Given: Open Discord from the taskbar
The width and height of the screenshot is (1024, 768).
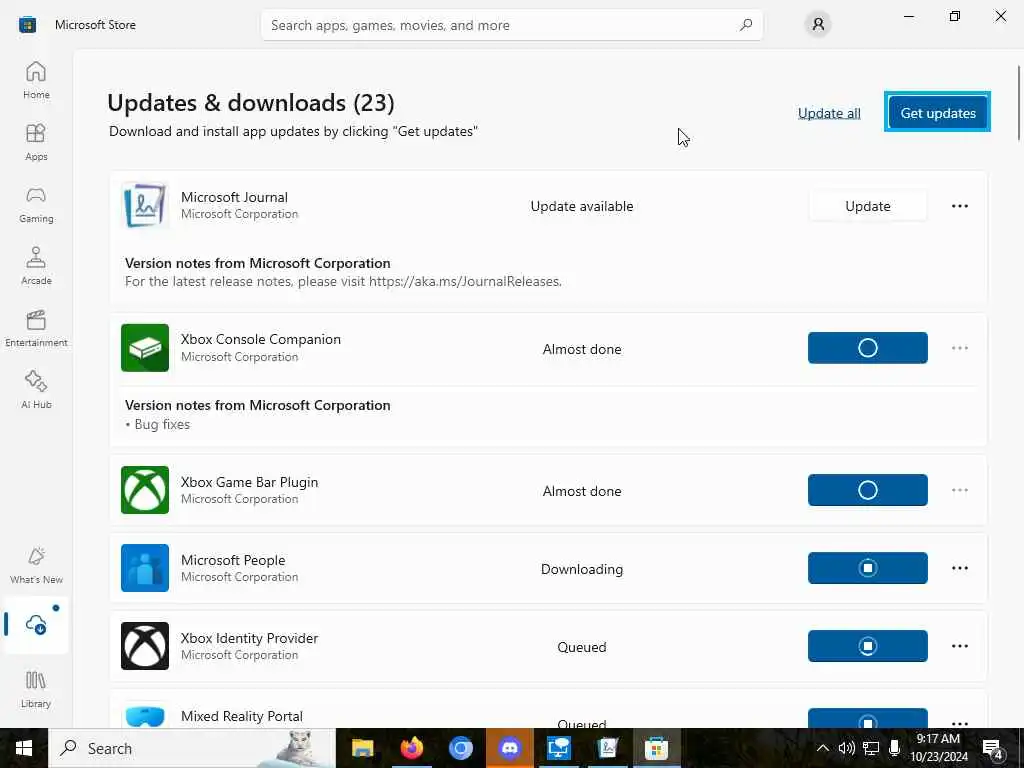Looking at the screenshot, I should coord(509,748).
